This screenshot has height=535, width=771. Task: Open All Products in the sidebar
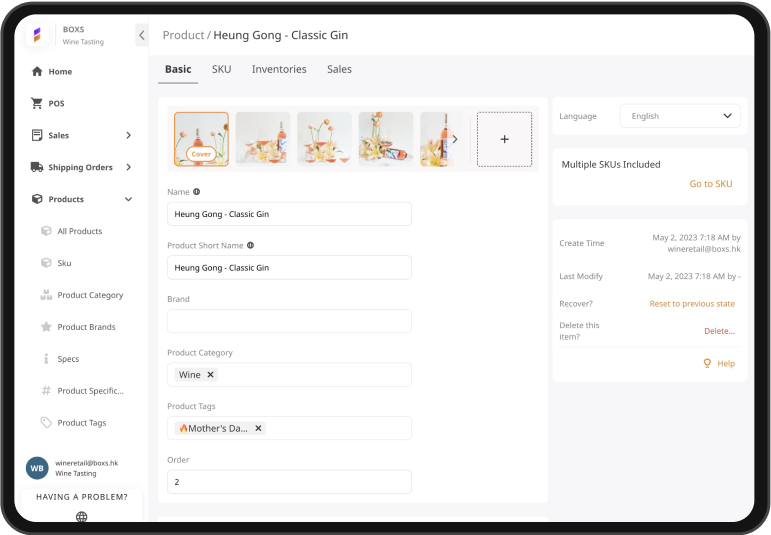(80, 231)
